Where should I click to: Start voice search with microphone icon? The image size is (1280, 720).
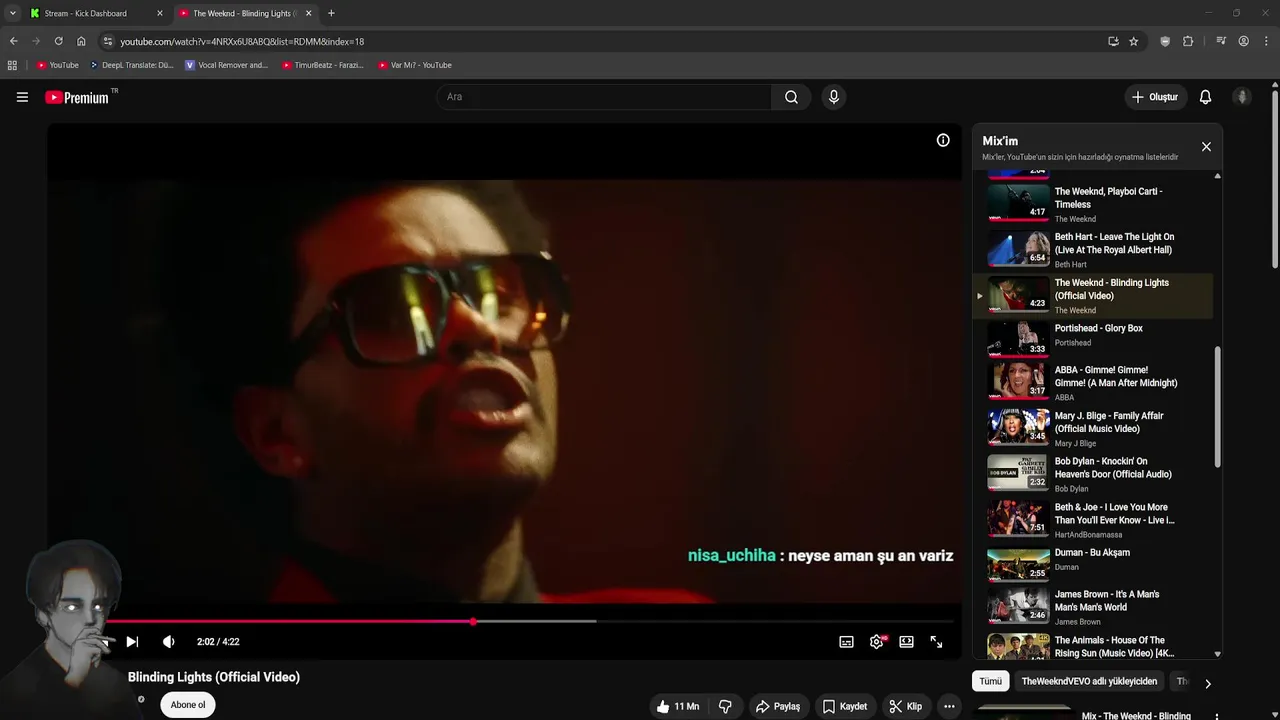coord(833,97)
